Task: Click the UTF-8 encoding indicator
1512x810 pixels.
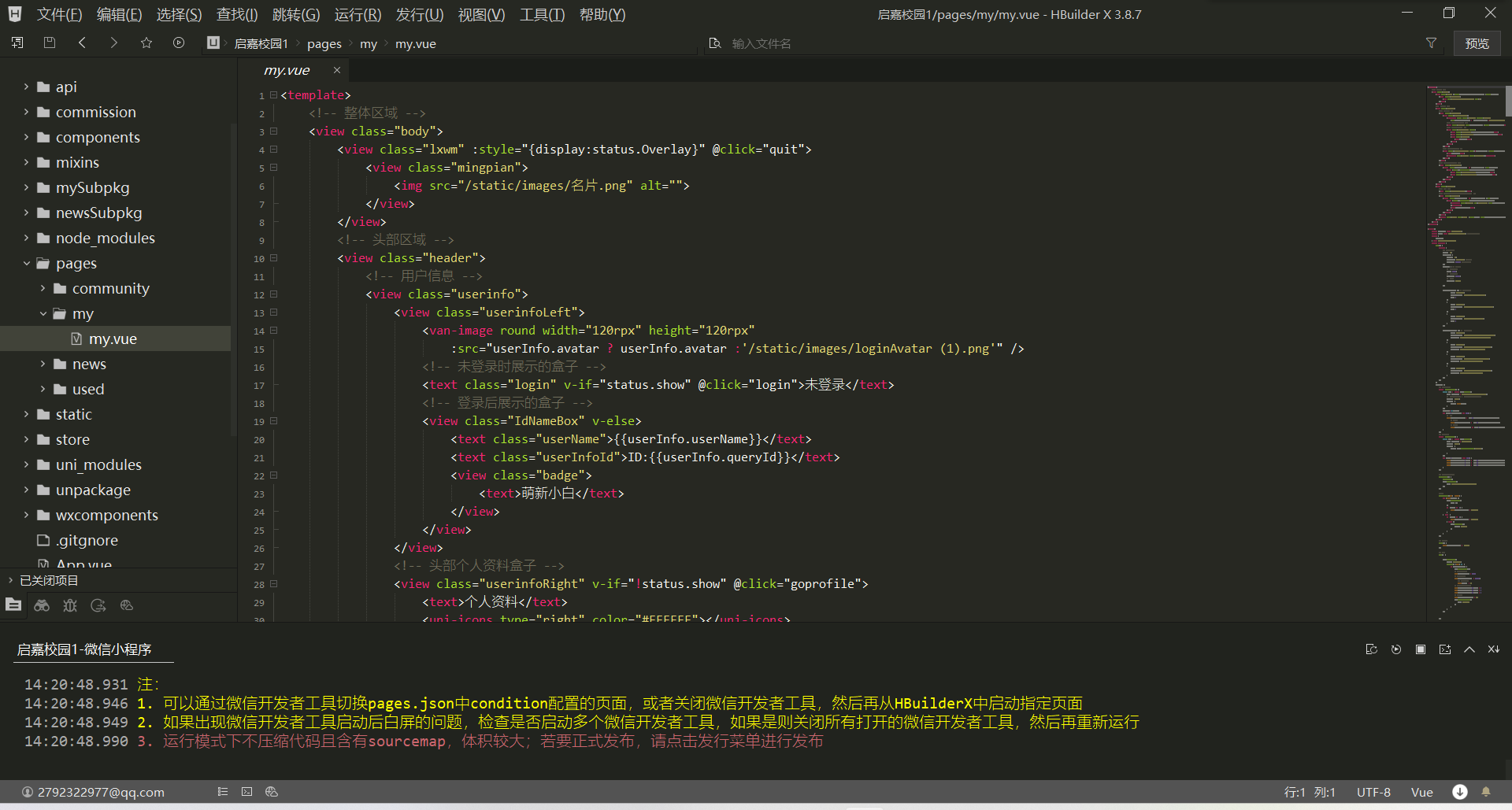Action: pyautogui.click(x=1373, y=792)
